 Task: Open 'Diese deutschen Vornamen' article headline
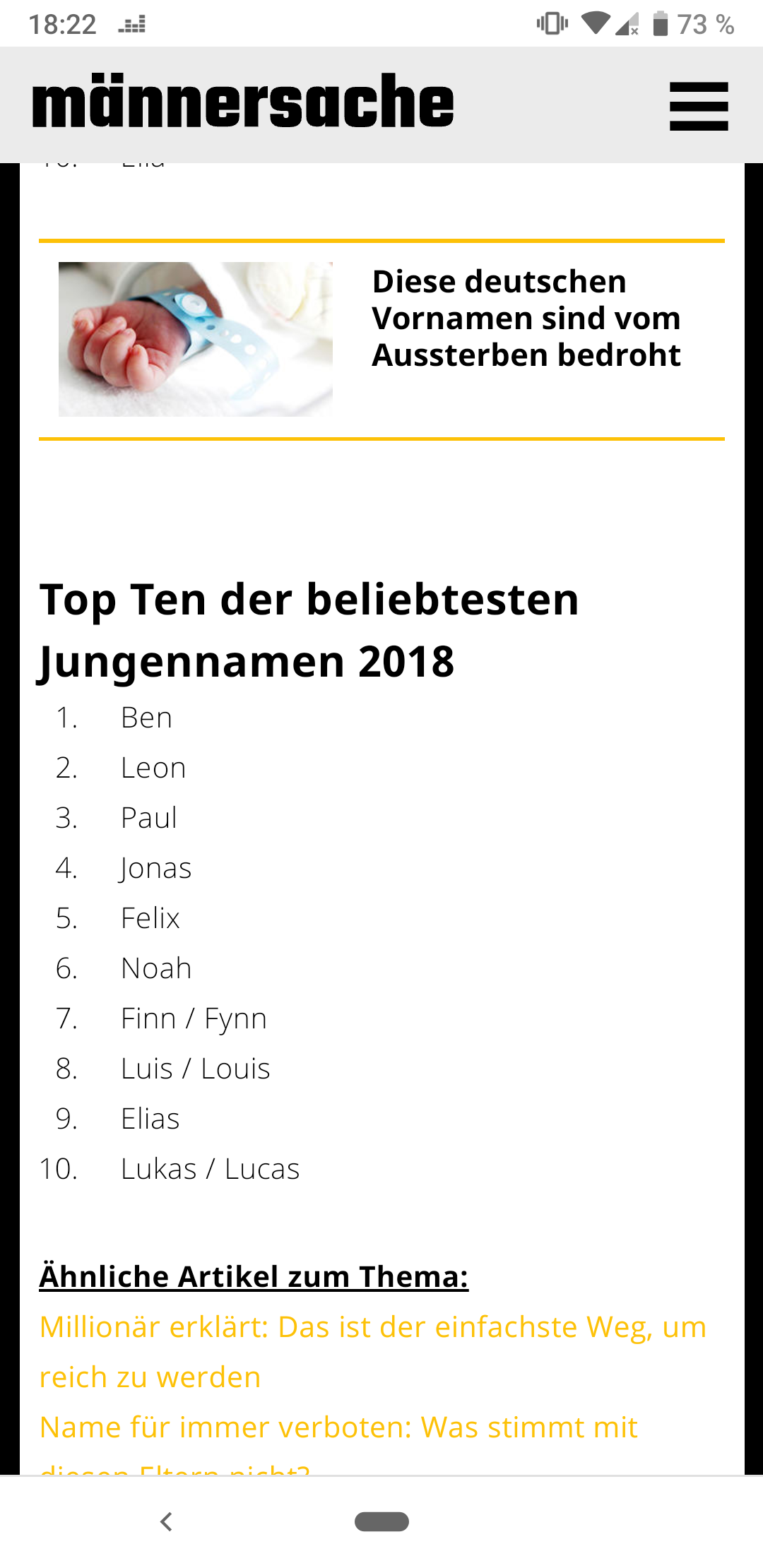click(526, 318)
